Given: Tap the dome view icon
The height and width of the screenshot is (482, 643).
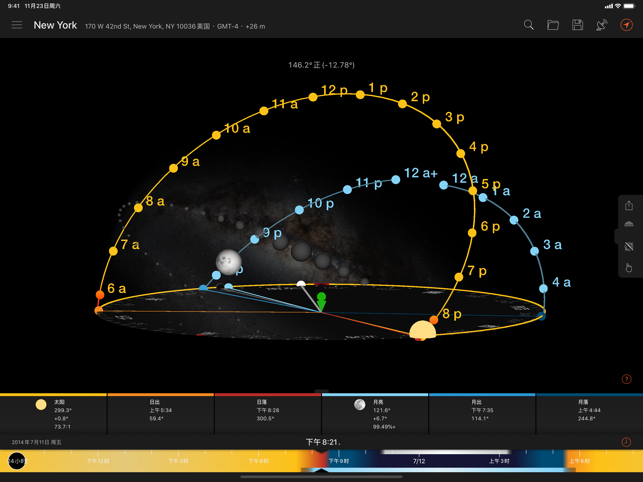Looking at the screenshot, I should coord(629,224).
